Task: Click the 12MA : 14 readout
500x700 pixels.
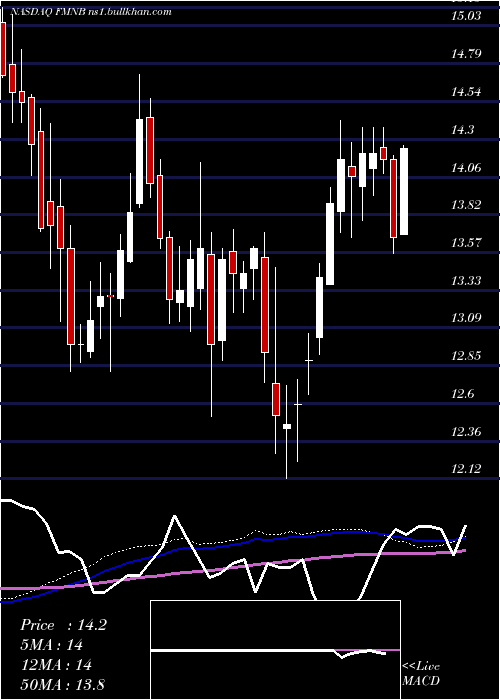Action: click(x=56, y=665)
